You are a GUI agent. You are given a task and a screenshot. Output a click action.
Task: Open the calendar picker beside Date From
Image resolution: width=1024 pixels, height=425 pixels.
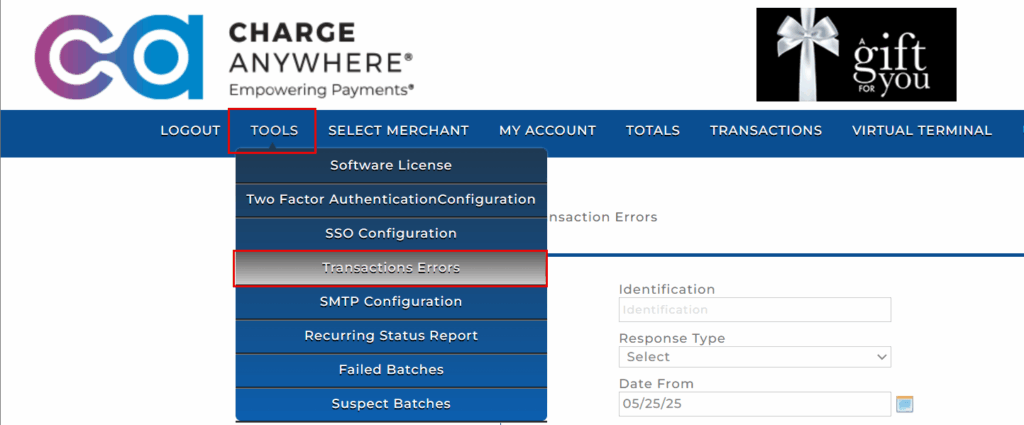[905, 404]
